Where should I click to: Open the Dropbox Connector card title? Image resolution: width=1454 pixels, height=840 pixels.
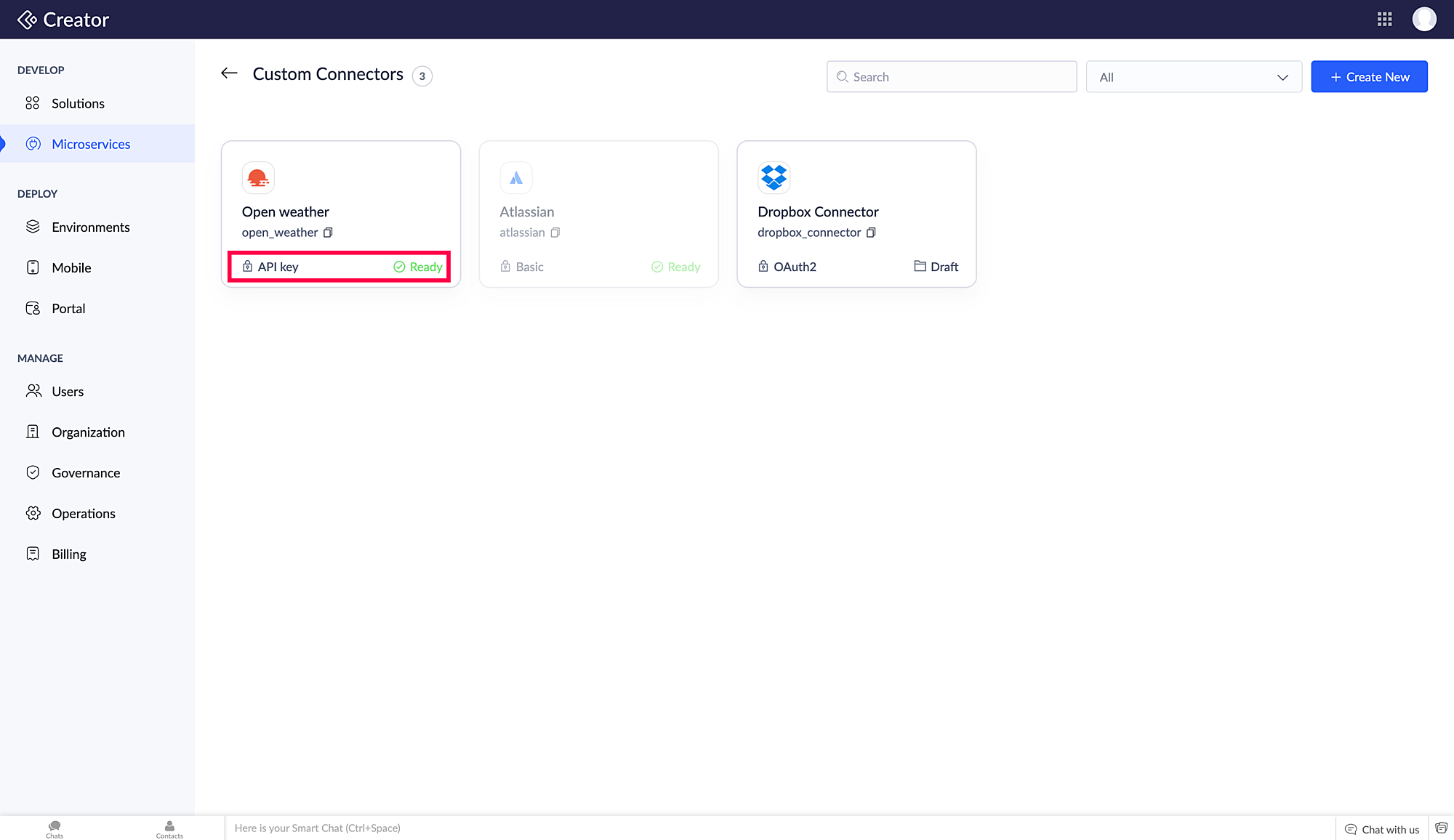point(818,211)
